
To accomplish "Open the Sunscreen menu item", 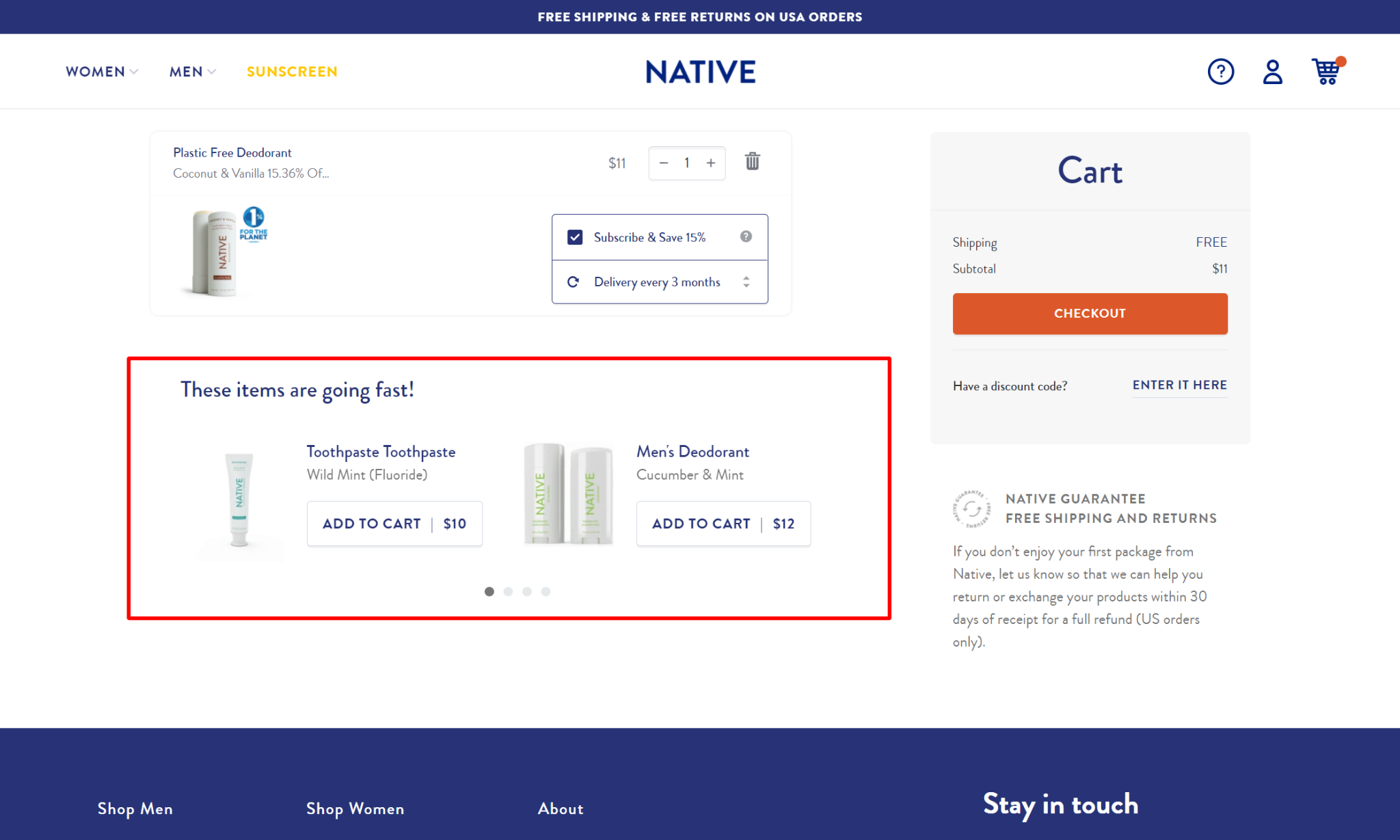I will coord(292,72).
